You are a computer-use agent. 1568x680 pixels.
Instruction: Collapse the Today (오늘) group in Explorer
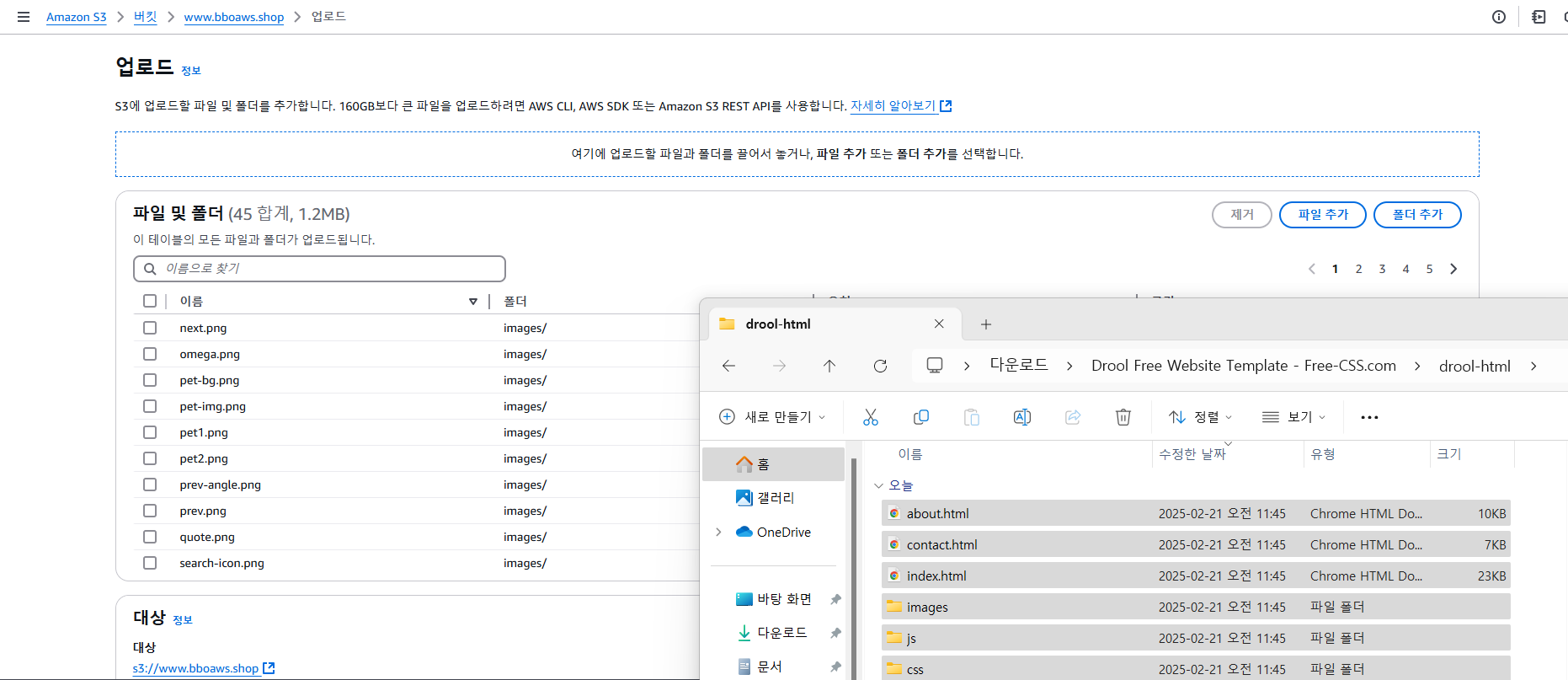[x=878, y=485]
